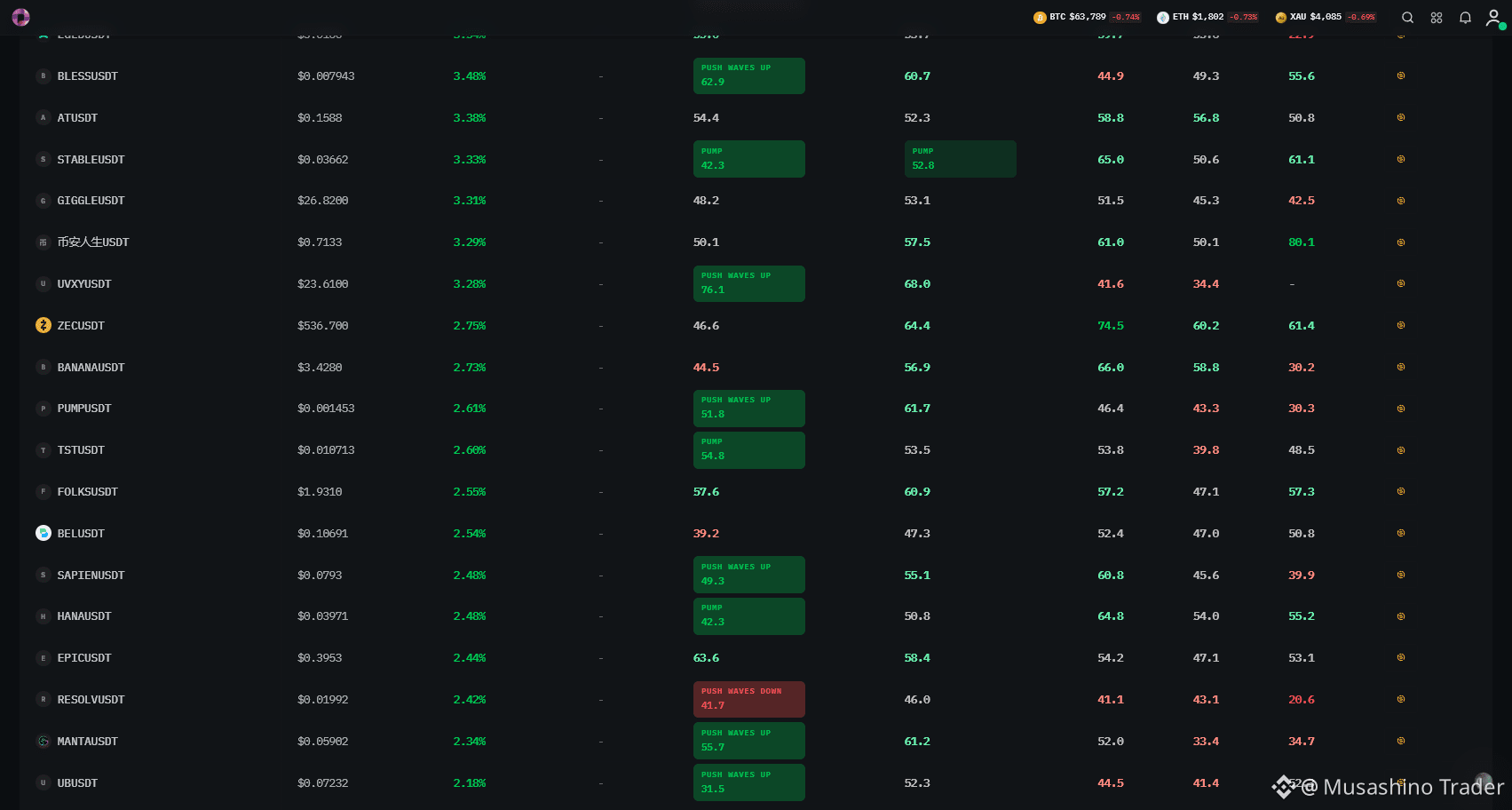Open the UBUSDT symbol
1512x810 pixels.
(77, 783)
